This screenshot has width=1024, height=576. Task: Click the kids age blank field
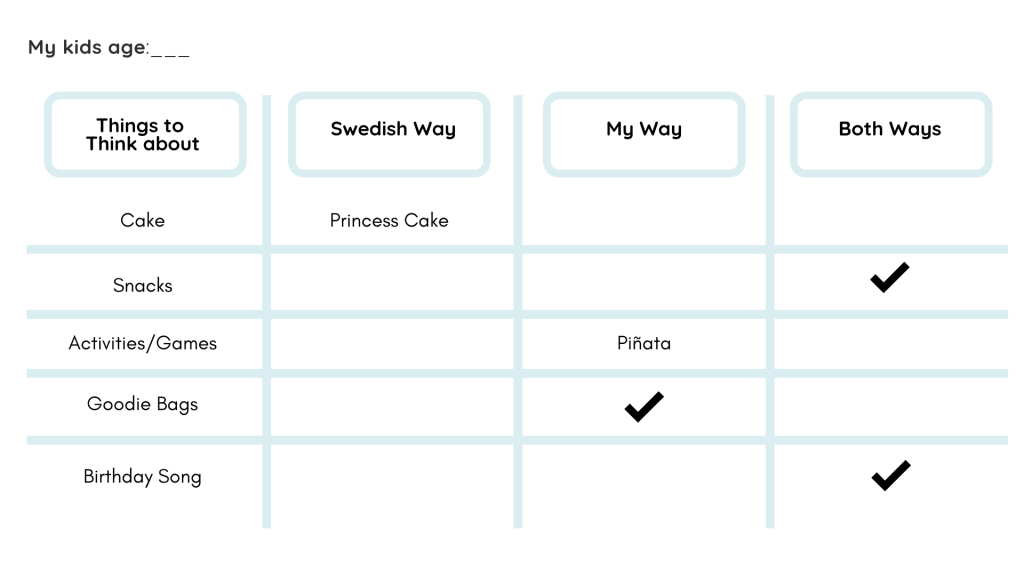pyautogui.click(x=170, y=50)
